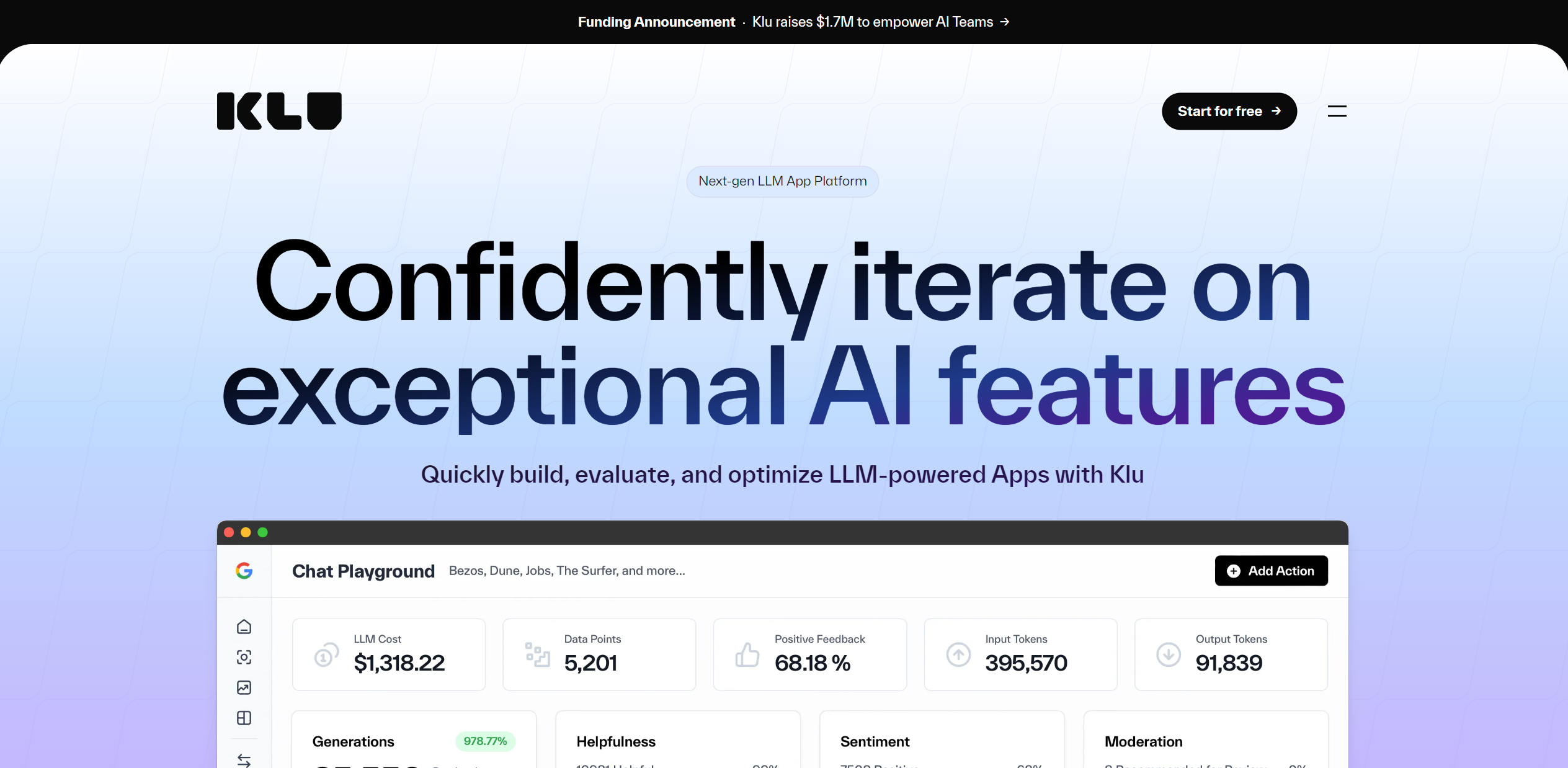This screenshot has height=768, width=1568.
Task: Open the Sentiment card heading
Action: [x=875, y=742]
